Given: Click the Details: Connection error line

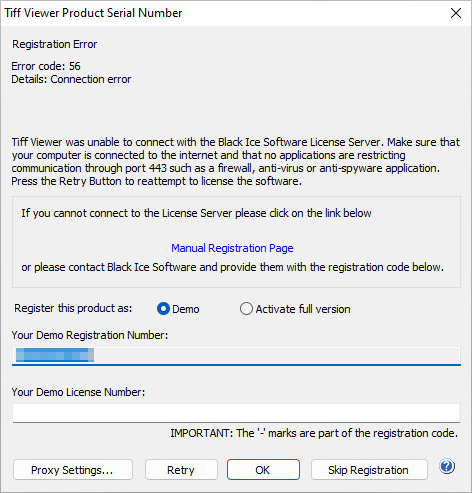Looking at the screenshot, I should coord(71,79).
